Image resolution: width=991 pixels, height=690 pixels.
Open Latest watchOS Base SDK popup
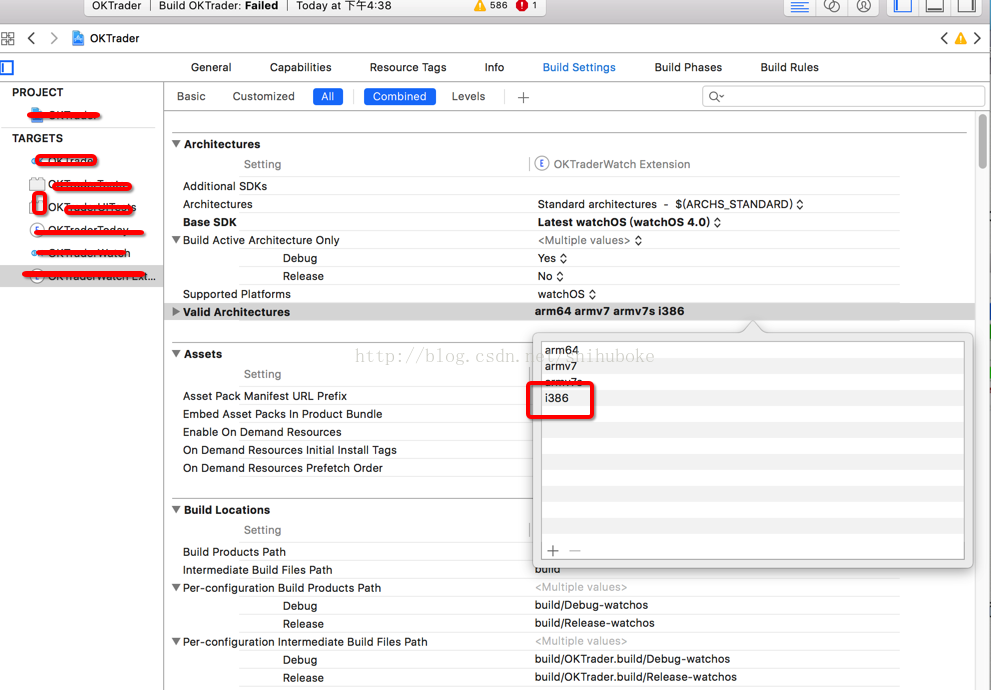point(629,222)
